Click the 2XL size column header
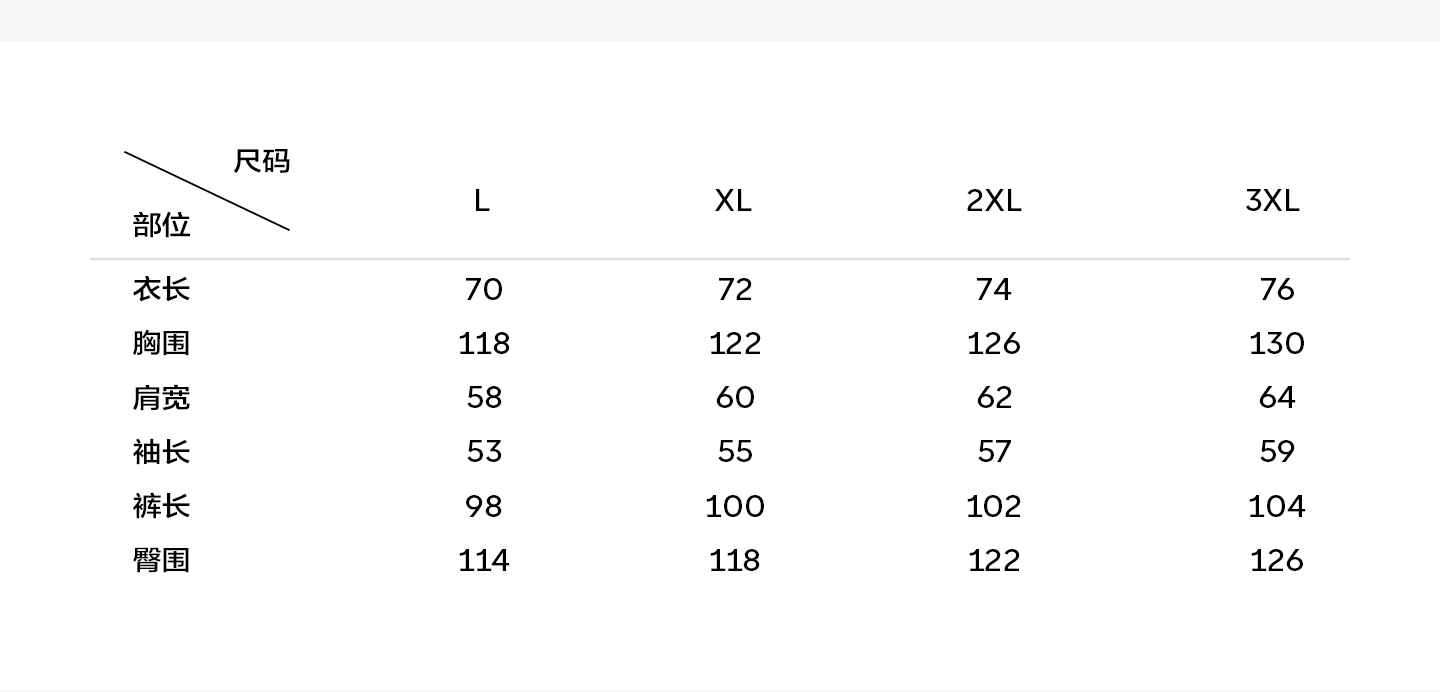1440x692 pixels. click(x=994, y=201)
